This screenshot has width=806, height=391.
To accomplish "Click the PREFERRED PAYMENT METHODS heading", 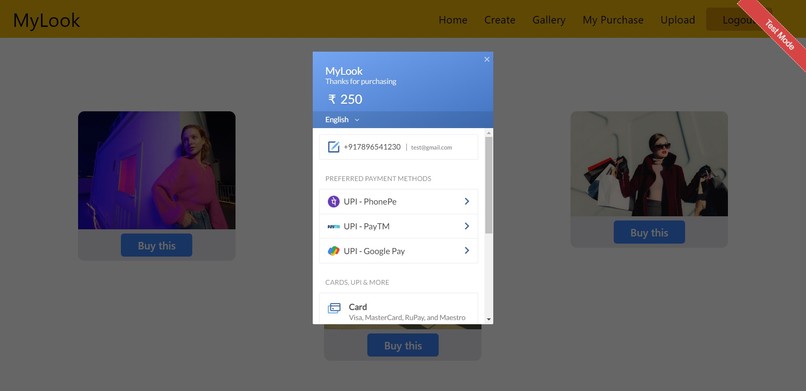I will tap(378, 179).
